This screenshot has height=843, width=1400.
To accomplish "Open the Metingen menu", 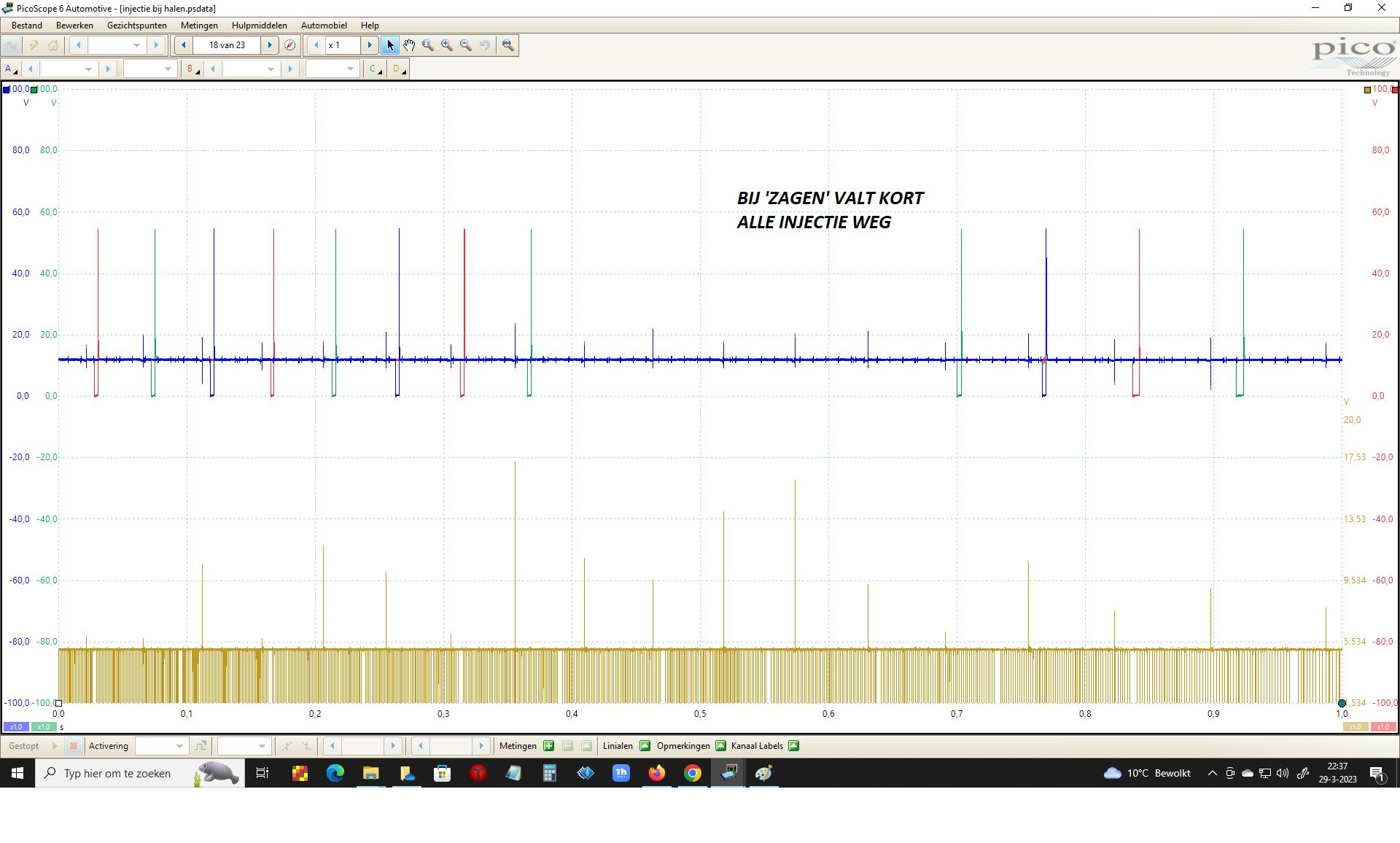I will click(x=199, y=26).
